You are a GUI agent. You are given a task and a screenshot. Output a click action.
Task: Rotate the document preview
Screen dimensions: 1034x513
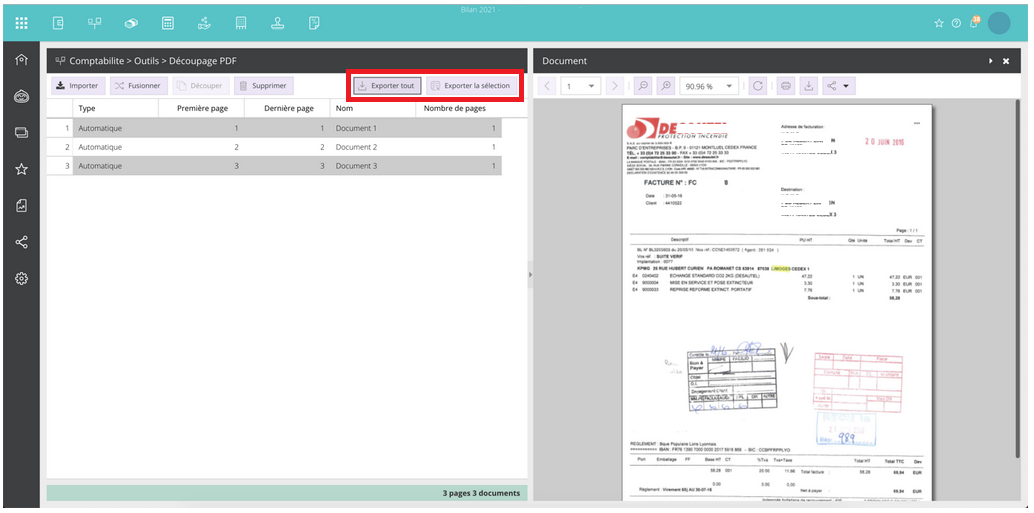758,86
